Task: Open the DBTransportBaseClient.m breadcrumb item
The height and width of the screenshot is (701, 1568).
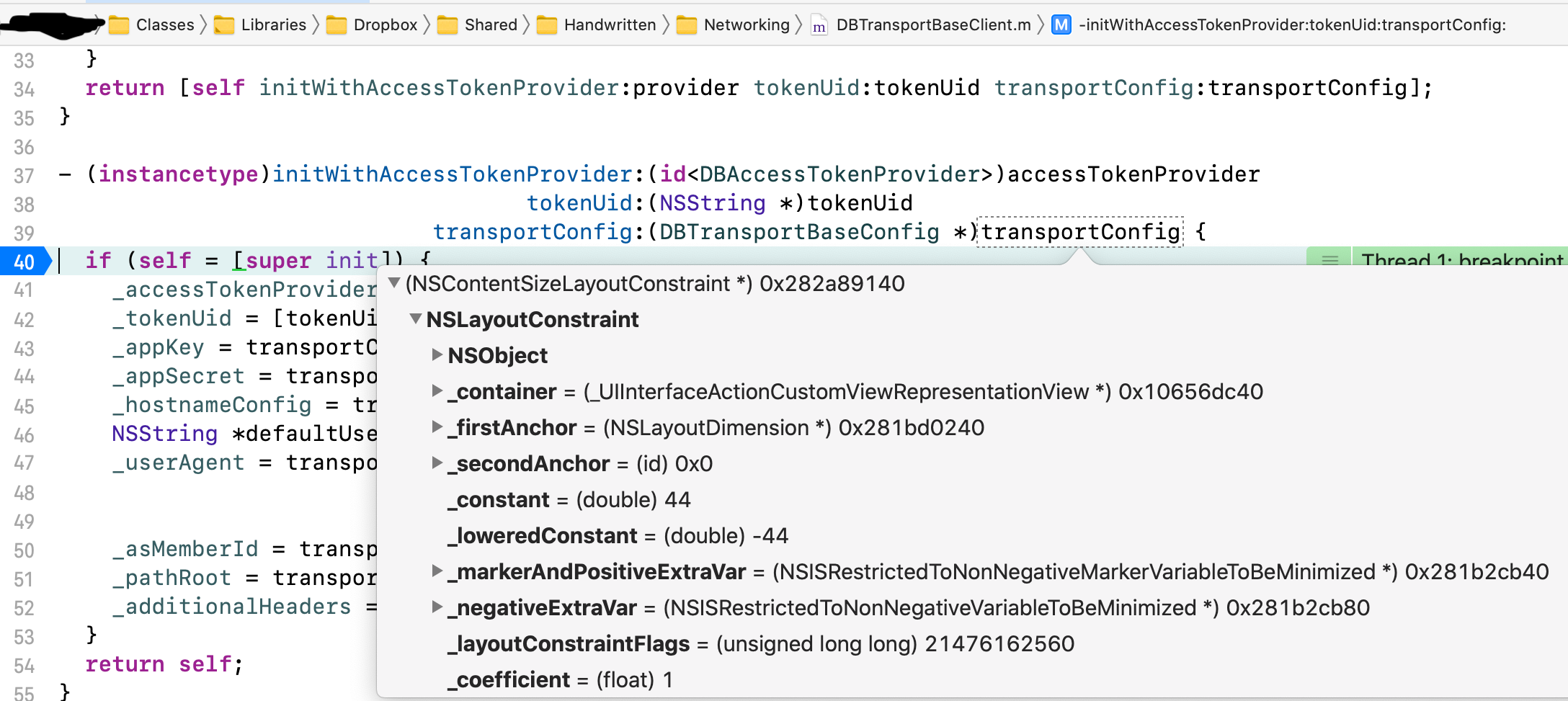Action: click(932, 25)
